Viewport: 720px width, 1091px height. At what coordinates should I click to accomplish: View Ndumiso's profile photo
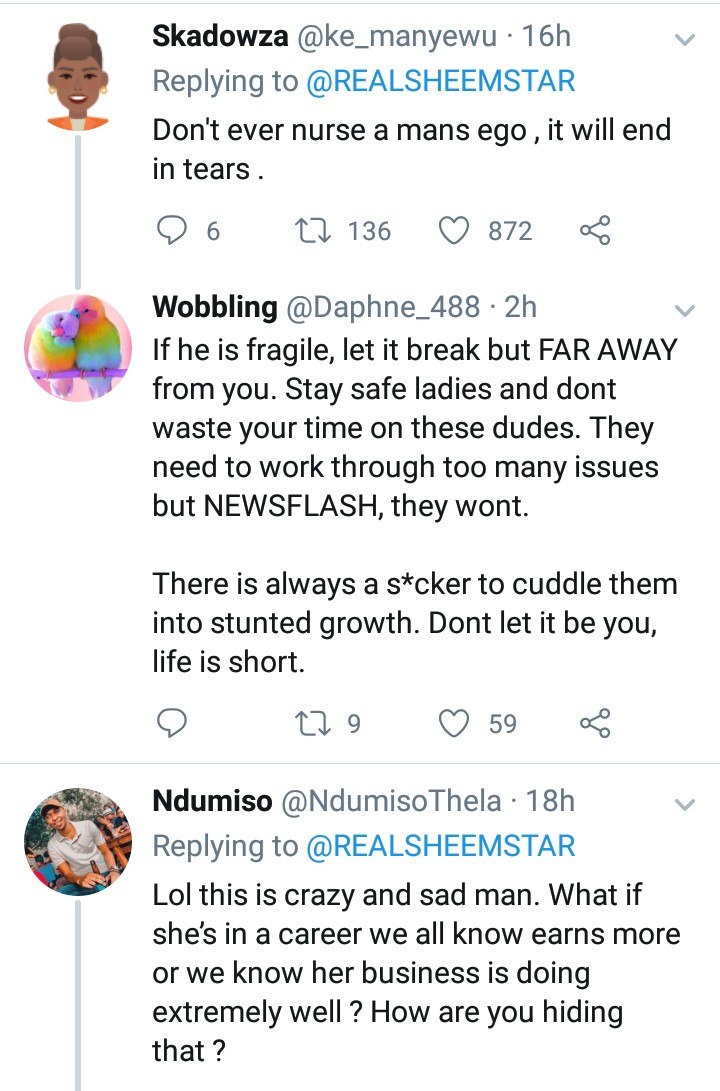78,841
